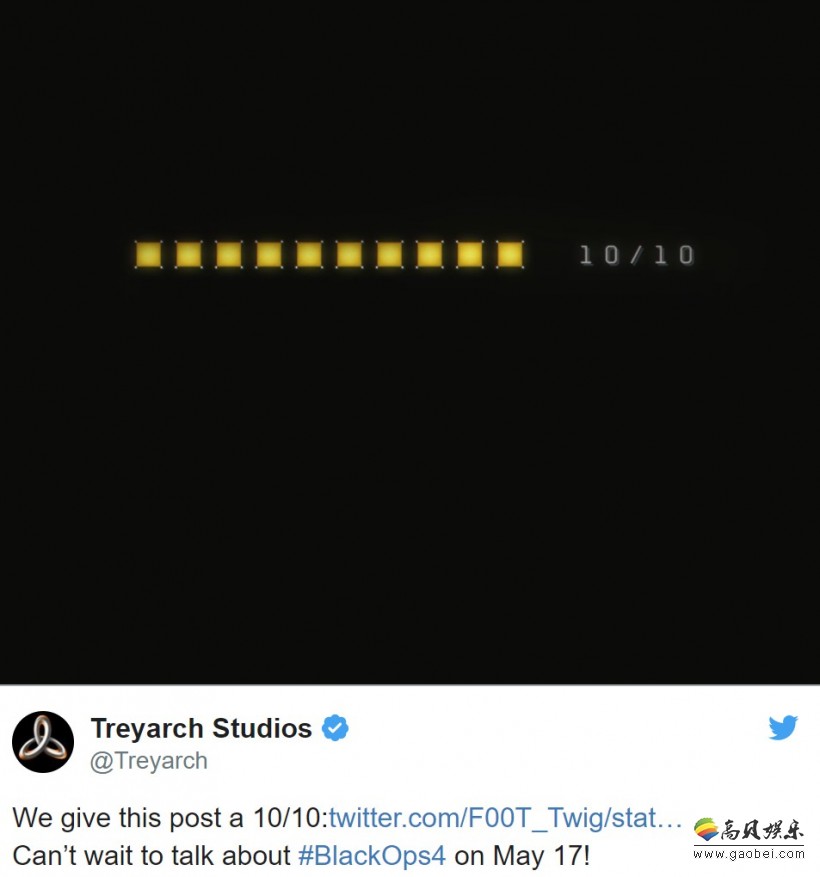
Task: Click the 10/10 counter text
Action: coord(637,255)
